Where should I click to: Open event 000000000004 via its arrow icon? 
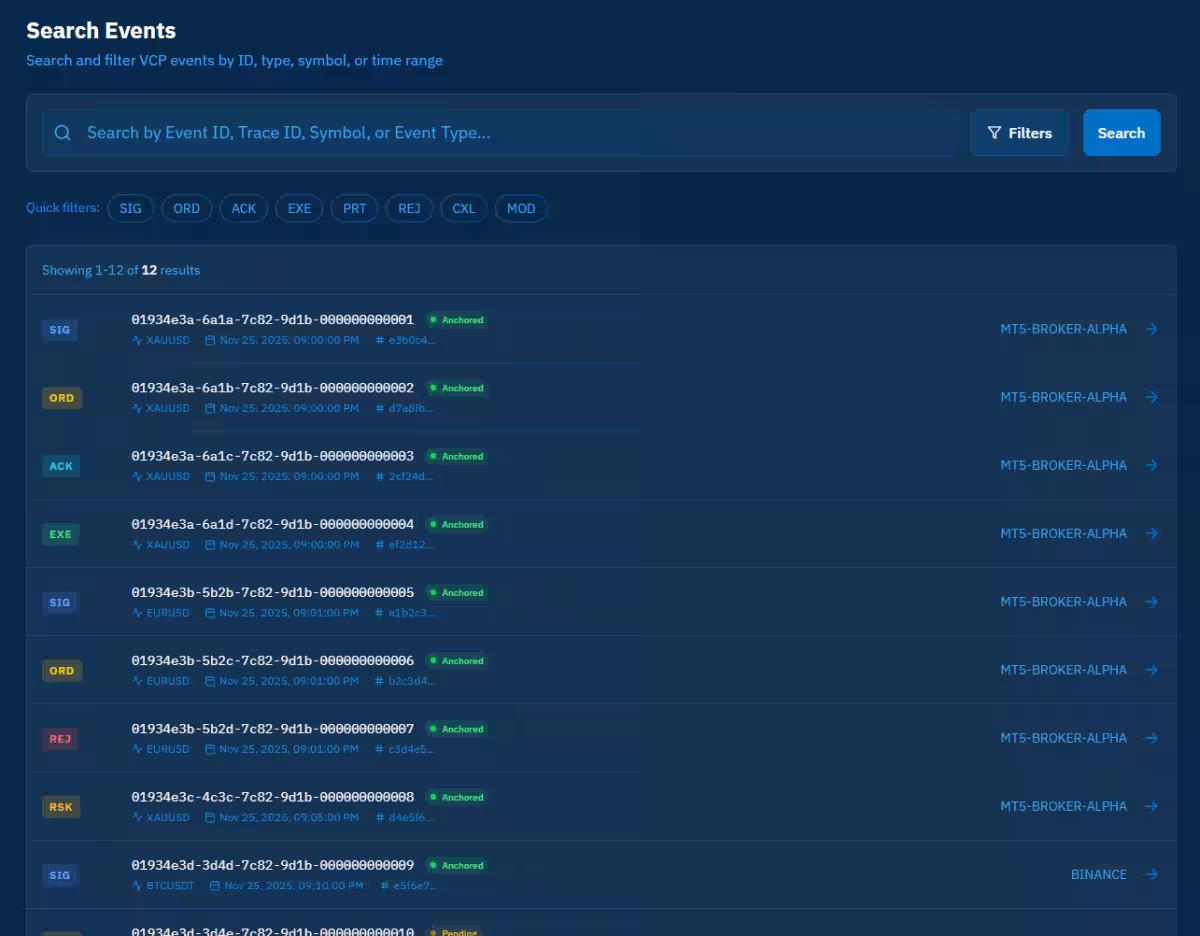coord(1151,534)
